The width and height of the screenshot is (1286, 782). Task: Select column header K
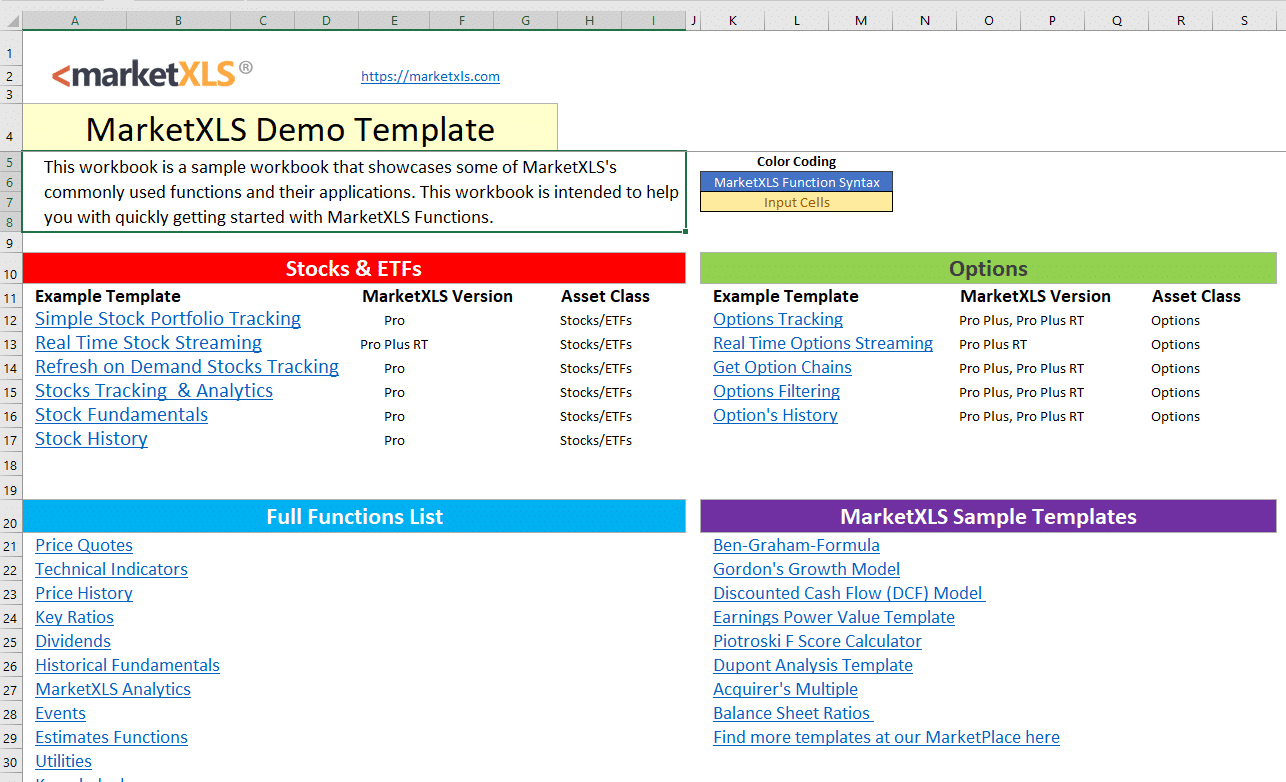tap(733, 20)
